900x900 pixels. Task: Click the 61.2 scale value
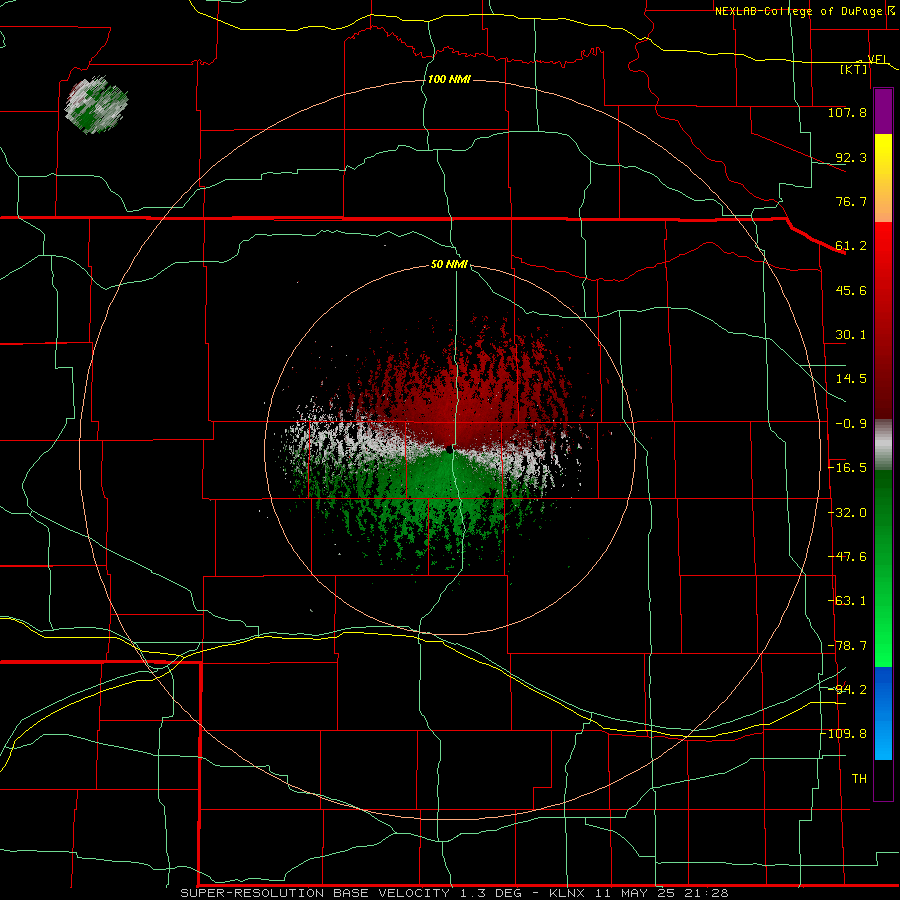pos(851,246)
